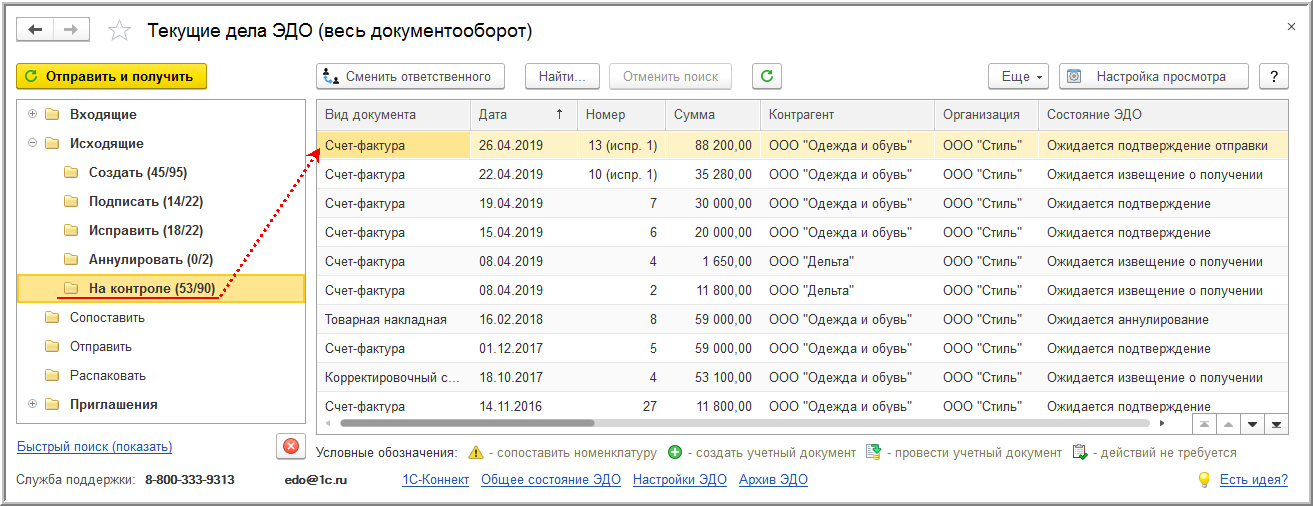Open the Архив ЭДО link
This screenshot has width=1313, height=506.
pos(773,480)
